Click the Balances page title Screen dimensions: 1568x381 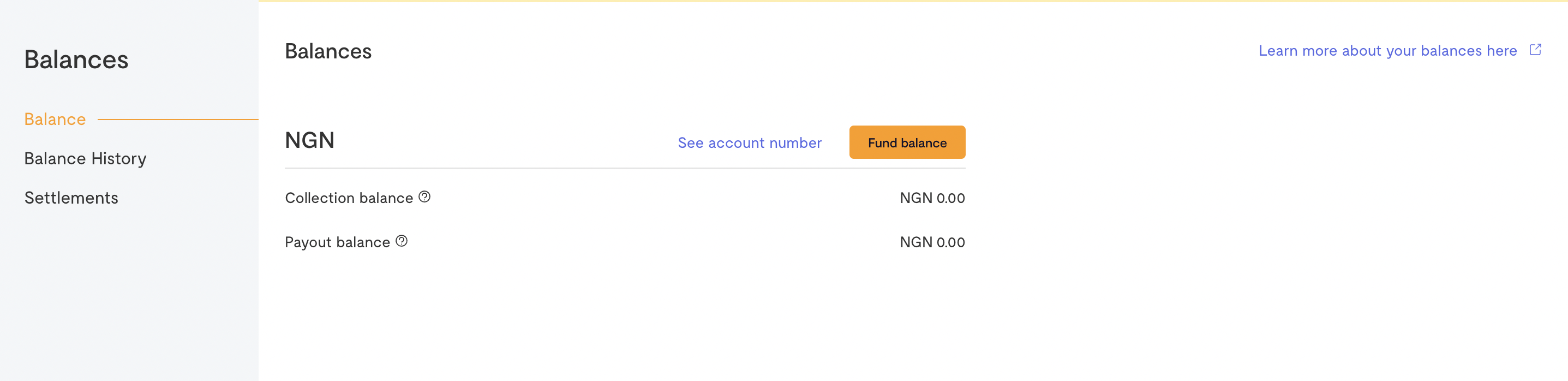pyautogui.click(x=328, y=51)
